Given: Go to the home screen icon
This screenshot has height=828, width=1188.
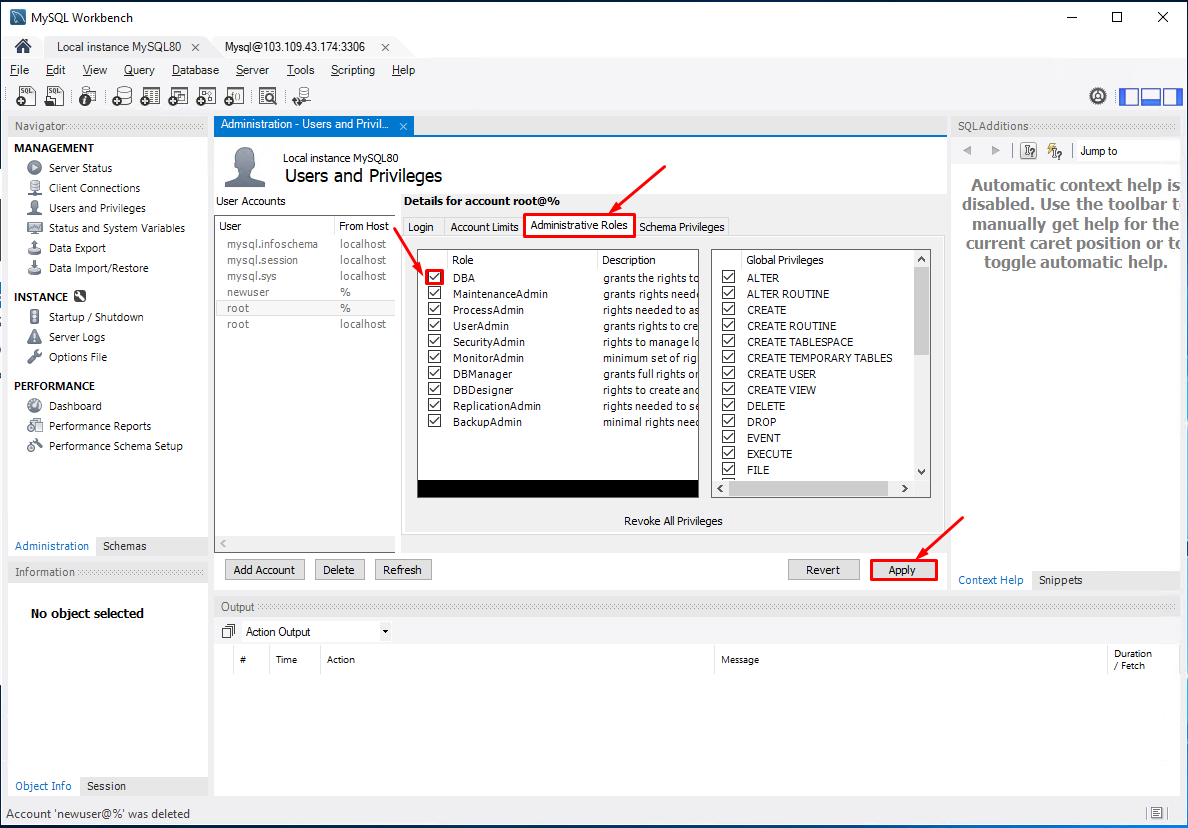Looking at the screenshot, I should point(23,46).
